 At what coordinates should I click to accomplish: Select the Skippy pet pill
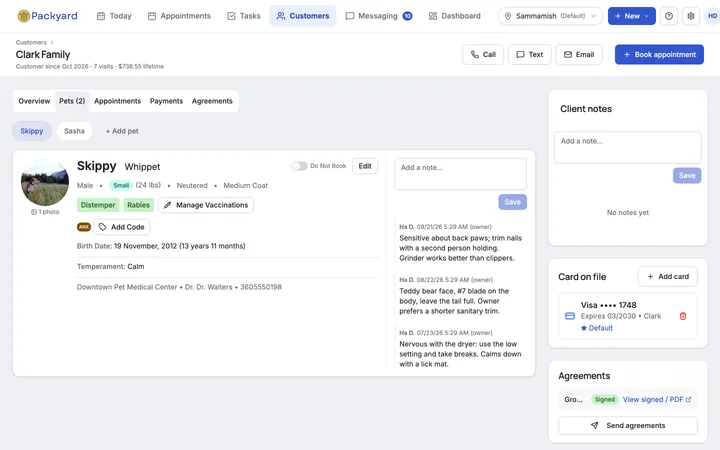point(32,131)
